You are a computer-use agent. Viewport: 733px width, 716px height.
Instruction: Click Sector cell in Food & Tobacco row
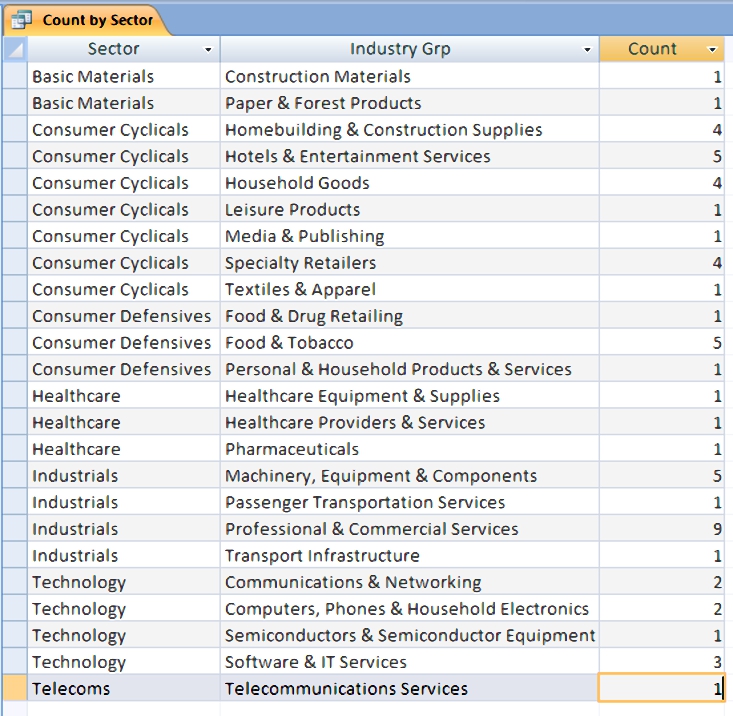123,343
